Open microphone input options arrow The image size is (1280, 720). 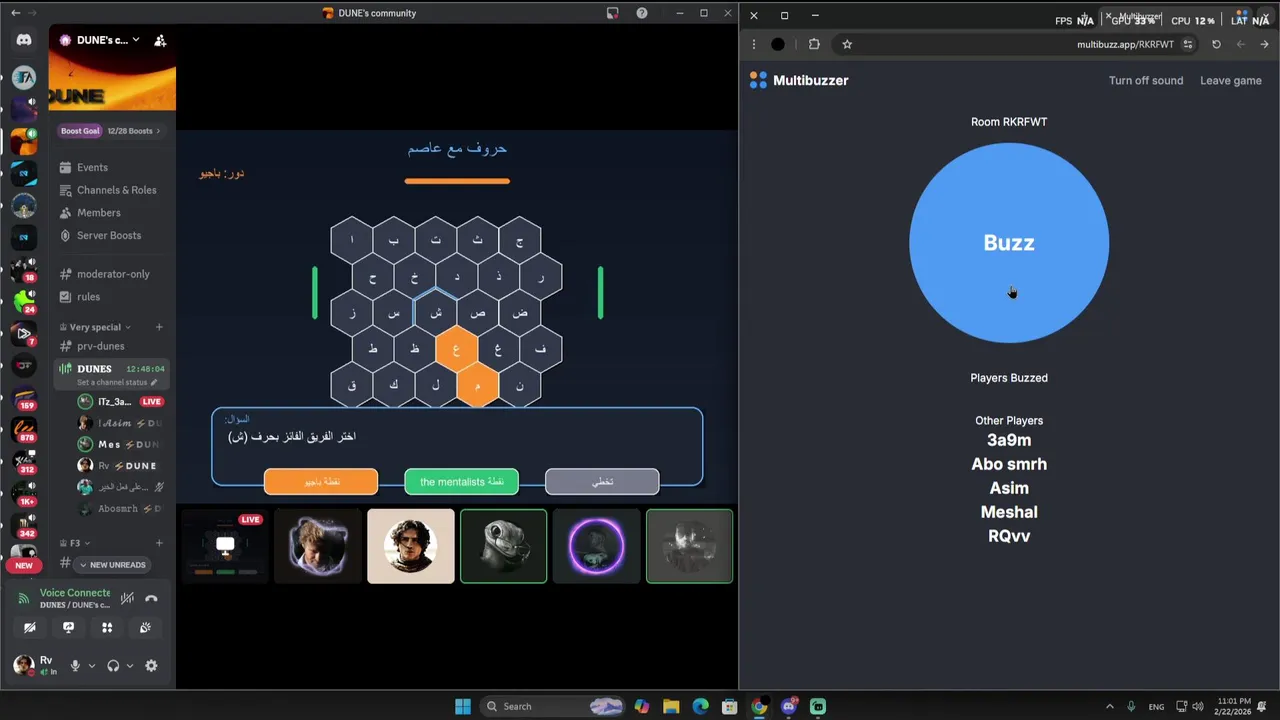(x=92, y=666)
